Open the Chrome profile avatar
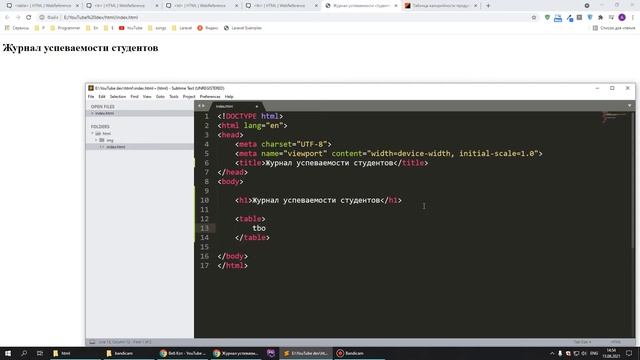 click(622, 18)
